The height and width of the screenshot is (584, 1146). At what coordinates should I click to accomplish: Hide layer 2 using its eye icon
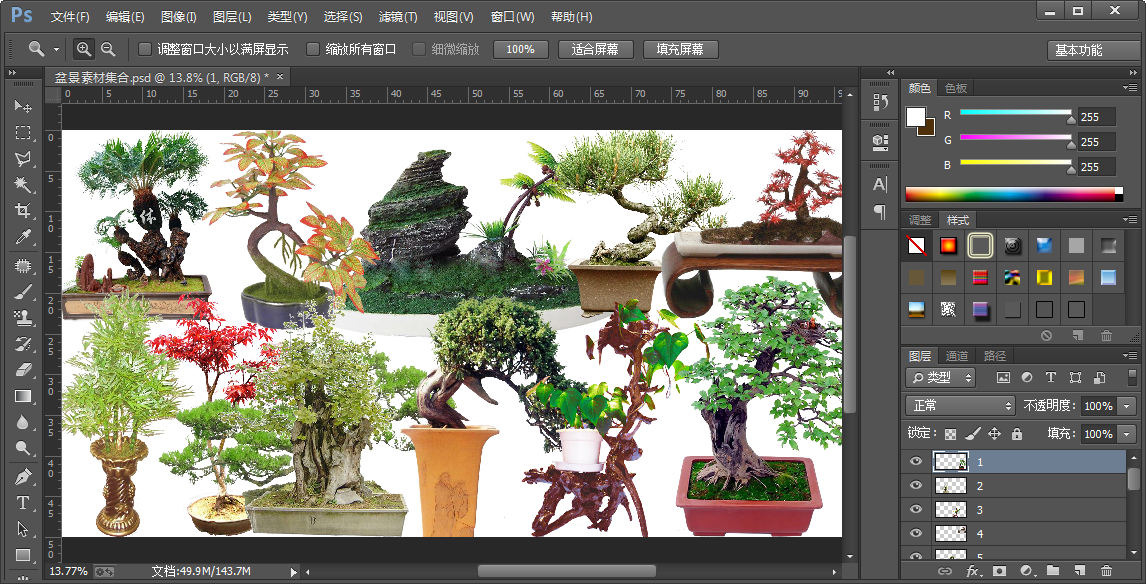coord(915,486)
